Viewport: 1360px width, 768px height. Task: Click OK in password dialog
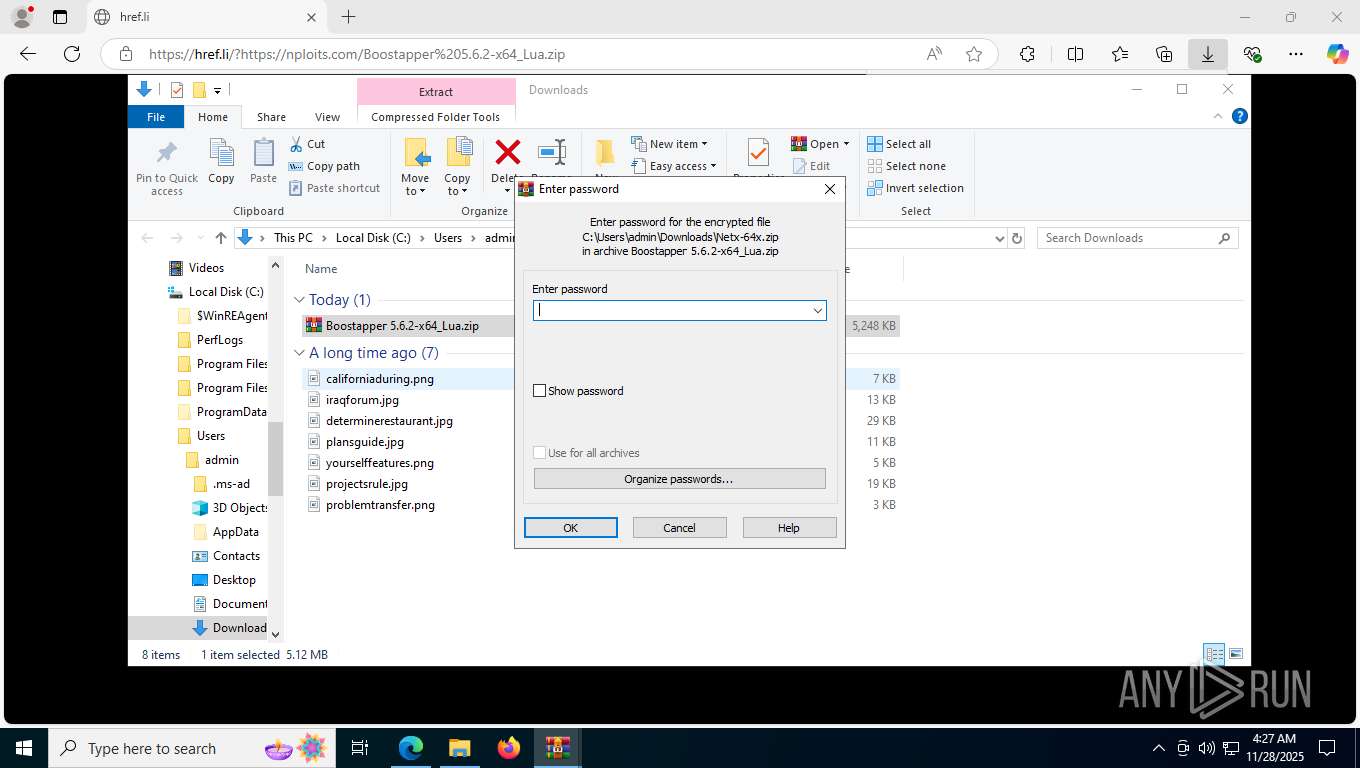[x=570, y=527]
